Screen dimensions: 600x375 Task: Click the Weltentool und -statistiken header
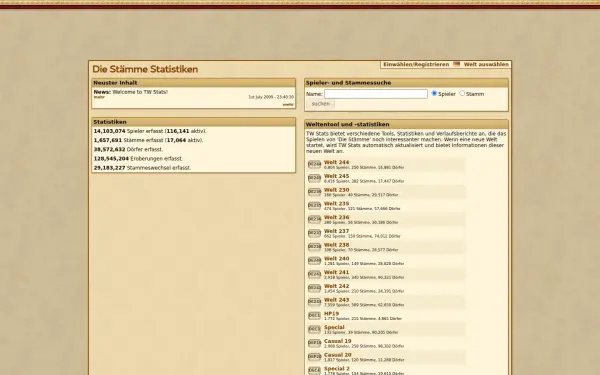(x=406, y=124)
